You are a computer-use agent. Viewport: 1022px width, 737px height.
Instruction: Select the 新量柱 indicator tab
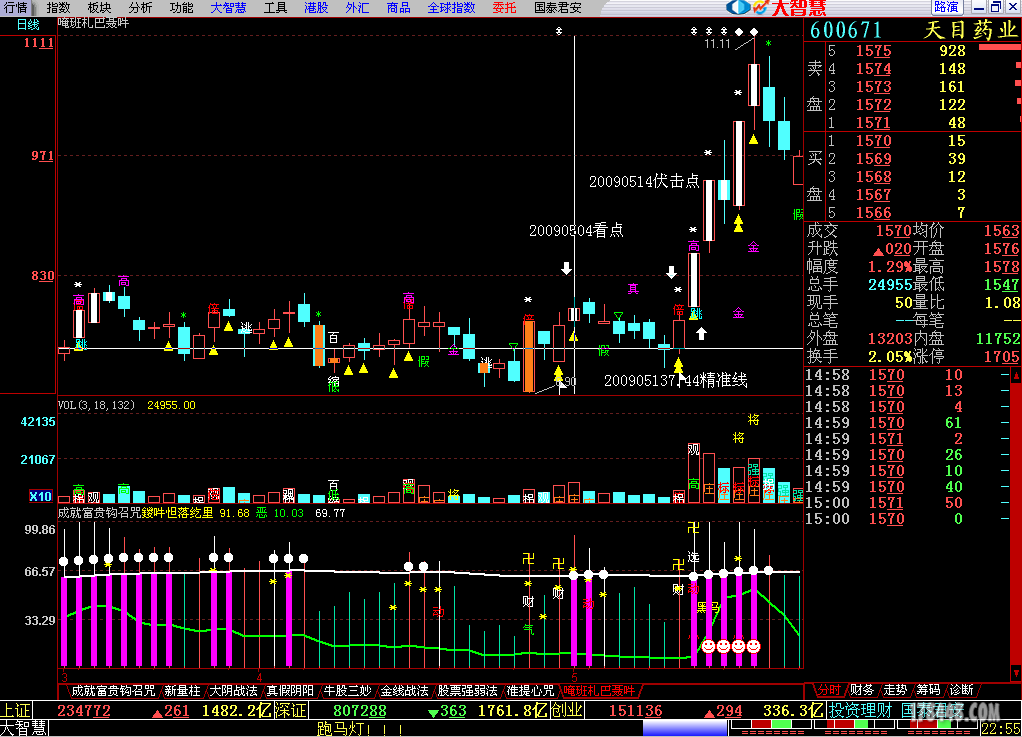pyautogui.click(x=182, y=691)
